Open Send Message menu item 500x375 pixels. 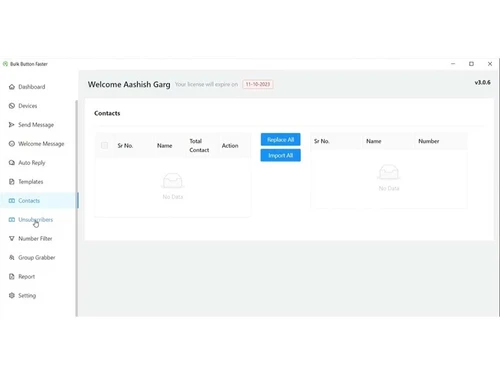(36, 125)
